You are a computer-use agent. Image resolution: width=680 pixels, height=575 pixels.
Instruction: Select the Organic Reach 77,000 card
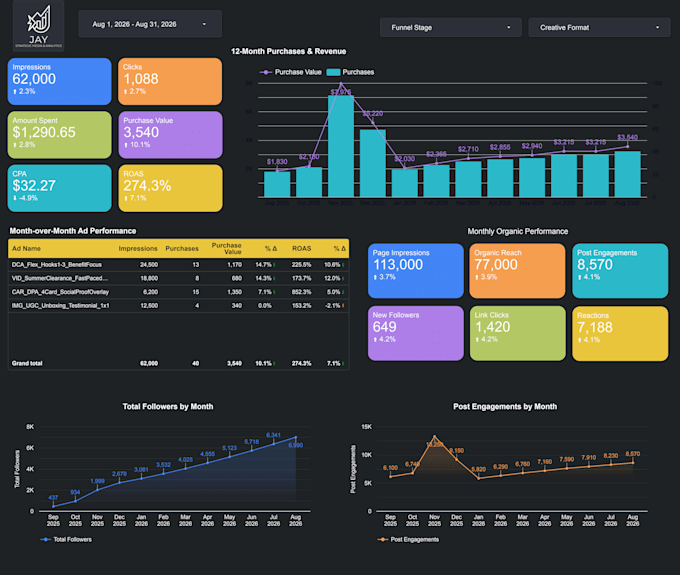(x=517, y=271)
